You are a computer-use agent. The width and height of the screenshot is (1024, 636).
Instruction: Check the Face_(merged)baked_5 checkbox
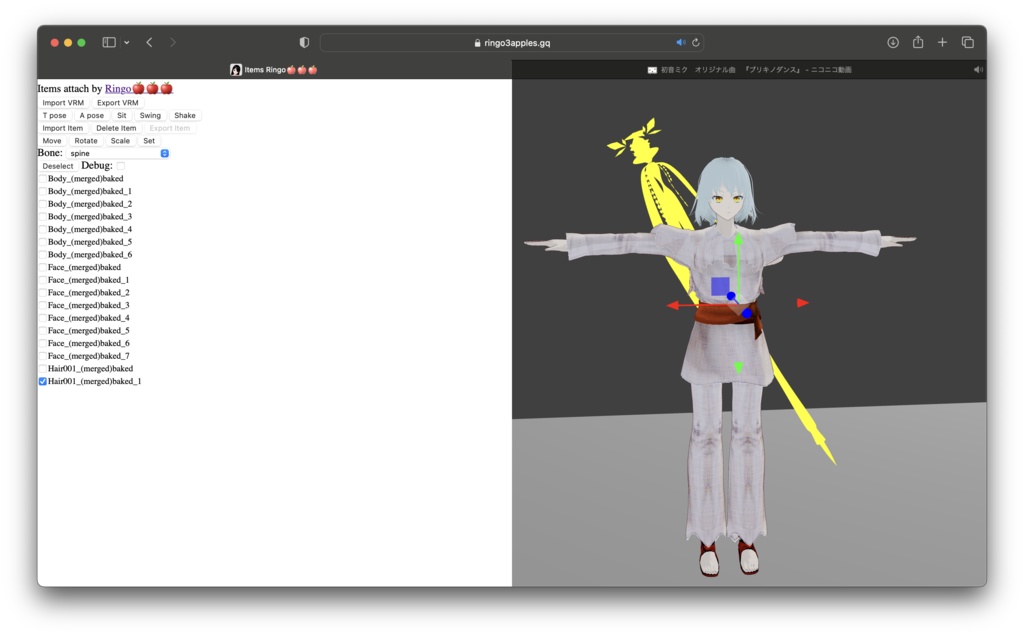(43, 330)
